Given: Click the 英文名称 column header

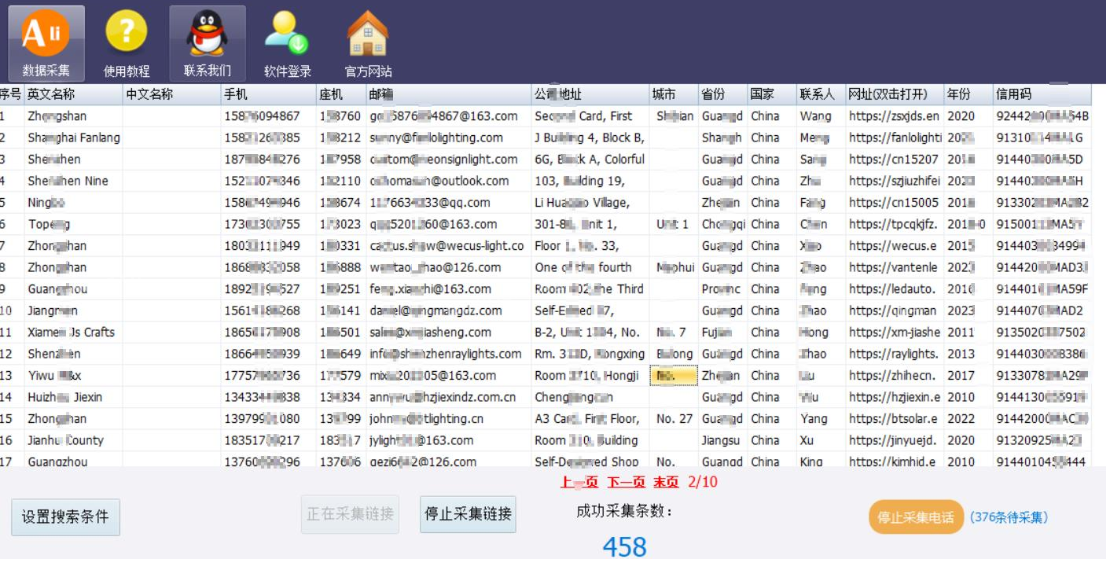Looking at the screenshot, I should point(73,95).
